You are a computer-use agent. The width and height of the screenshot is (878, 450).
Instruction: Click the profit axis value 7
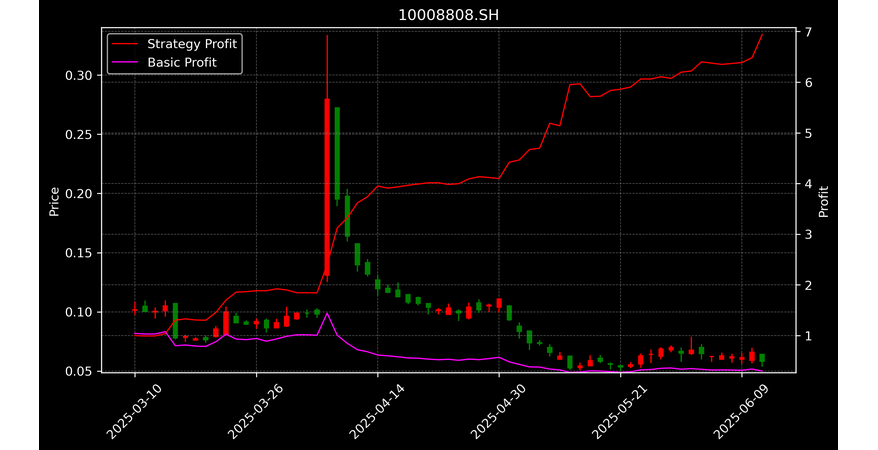tap(806, 32)
